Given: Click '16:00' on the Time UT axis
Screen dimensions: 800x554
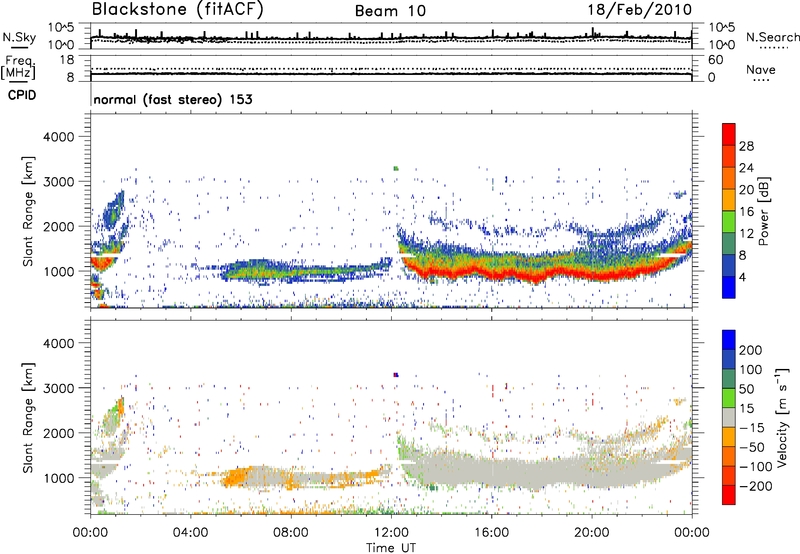Looking at the screenshot, I should pyautogui.click(x=491, y=533).
